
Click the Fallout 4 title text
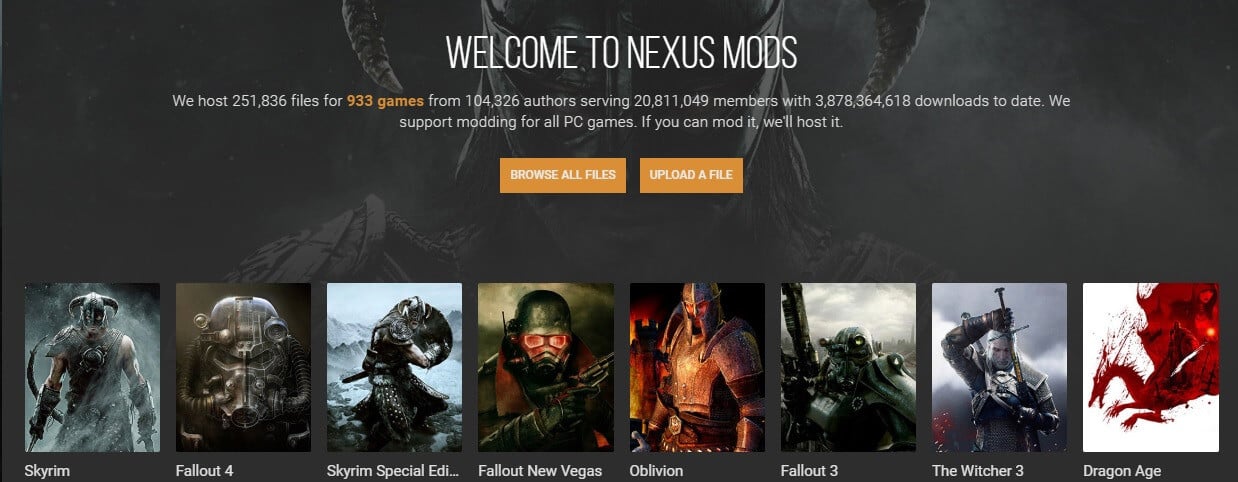coord(204,471)
